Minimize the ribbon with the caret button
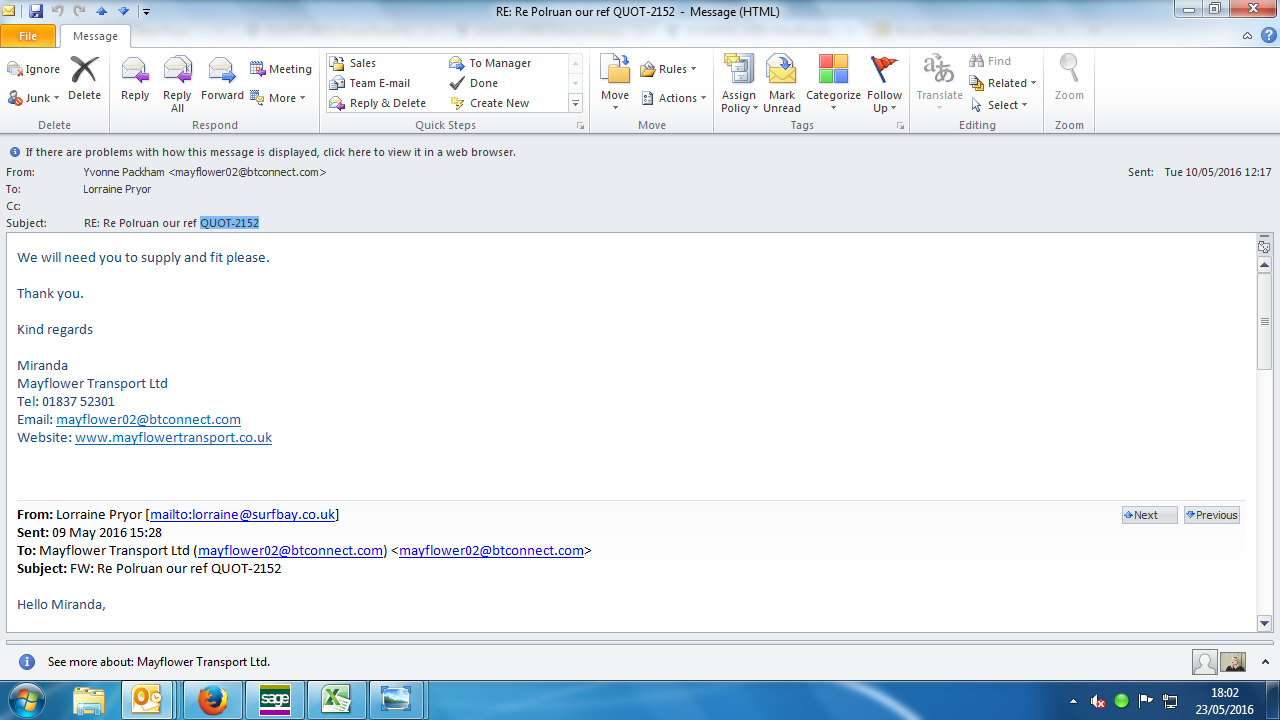1280x720 pixels. click(x=1247, y=36)
